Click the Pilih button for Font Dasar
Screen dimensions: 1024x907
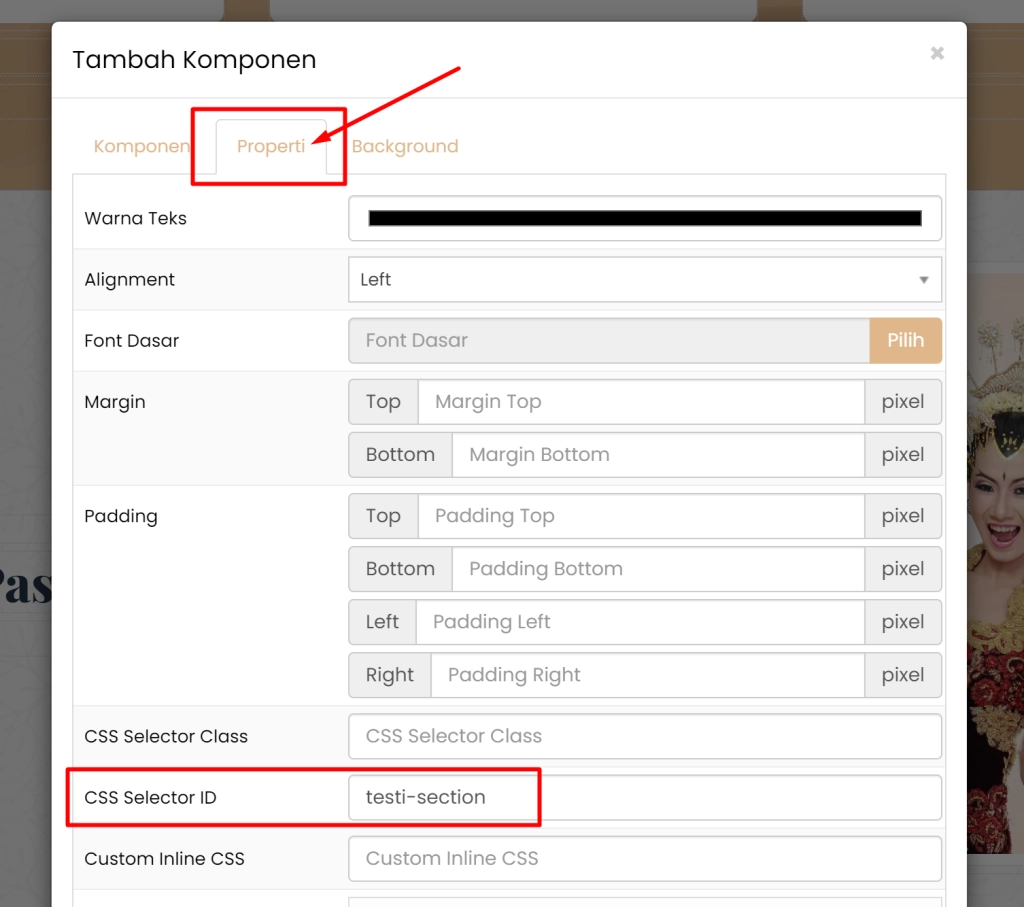(905, 340)
